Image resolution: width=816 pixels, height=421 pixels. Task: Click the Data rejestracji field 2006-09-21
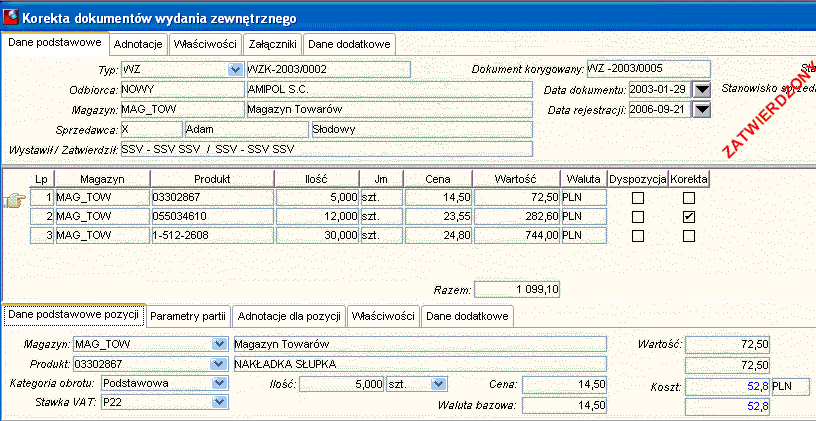click(660, 110)
